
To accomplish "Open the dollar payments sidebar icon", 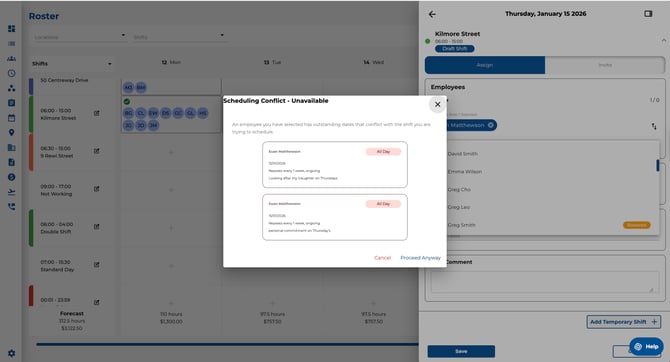I will 12,177.
